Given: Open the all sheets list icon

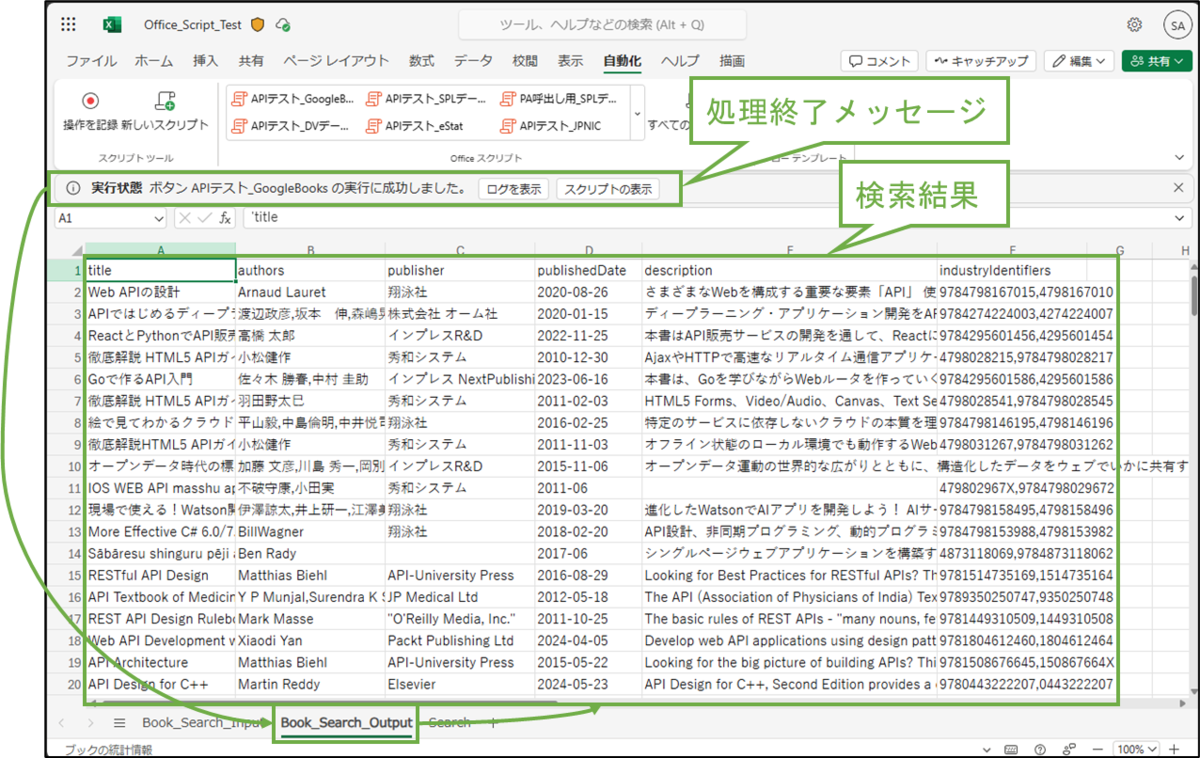Looking at the screenshot, I should (x=119, y=722).
